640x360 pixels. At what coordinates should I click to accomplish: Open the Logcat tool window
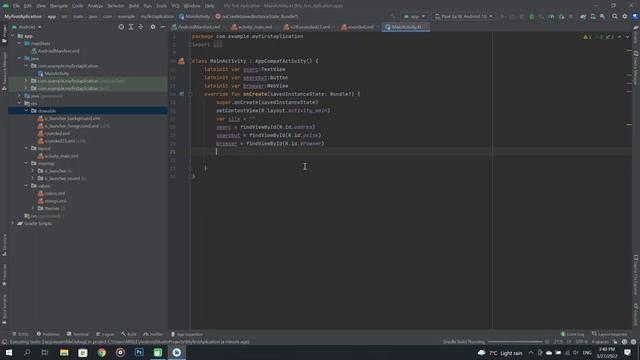(105, 334)
